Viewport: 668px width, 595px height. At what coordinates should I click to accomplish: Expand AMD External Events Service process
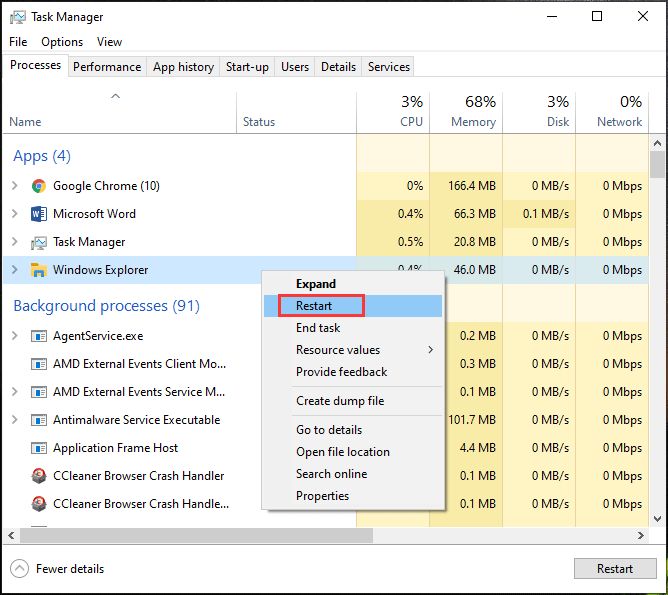pyautogui.click(x=14, y=392)
